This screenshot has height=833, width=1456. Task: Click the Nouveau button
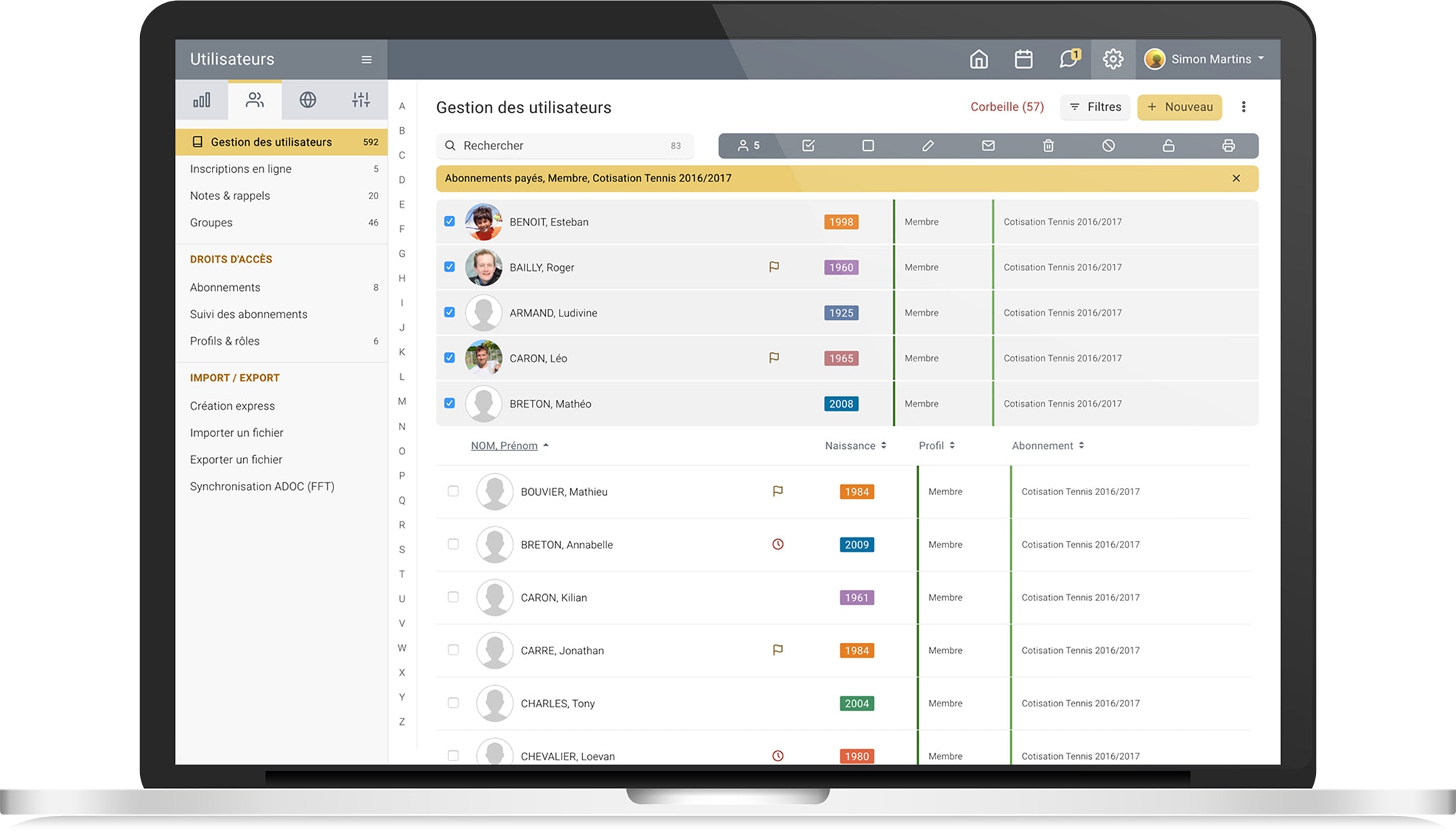click(1179, 107)
